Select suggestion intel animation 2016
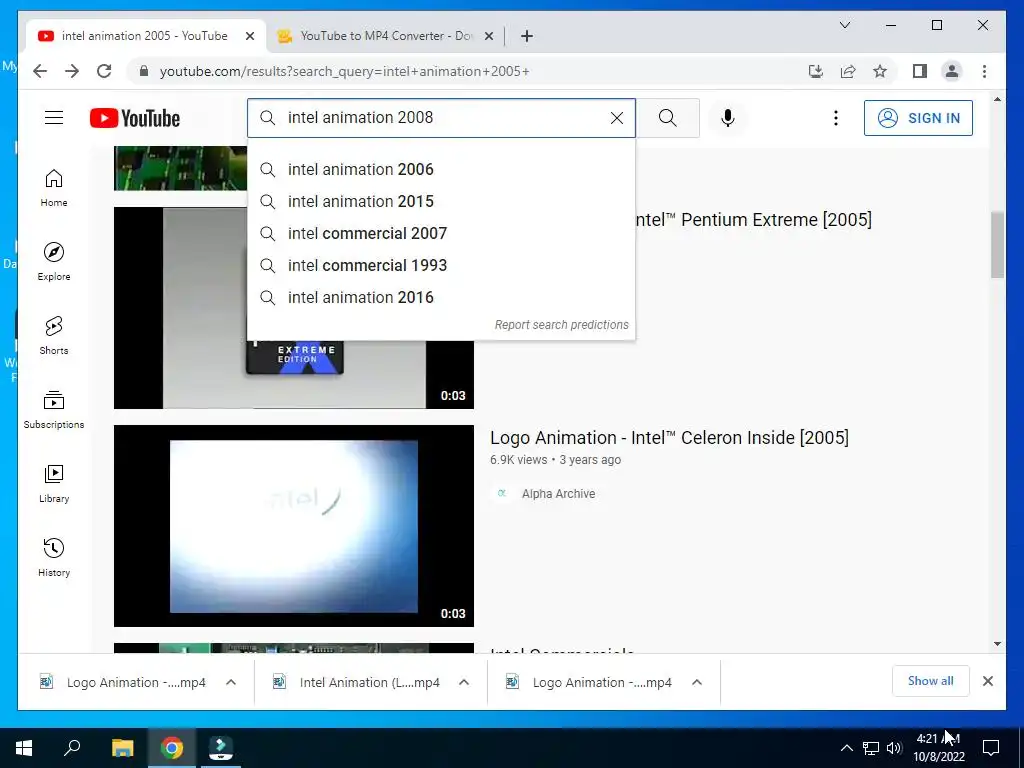The image size is (1024, 768). click(x=441, y=297)
